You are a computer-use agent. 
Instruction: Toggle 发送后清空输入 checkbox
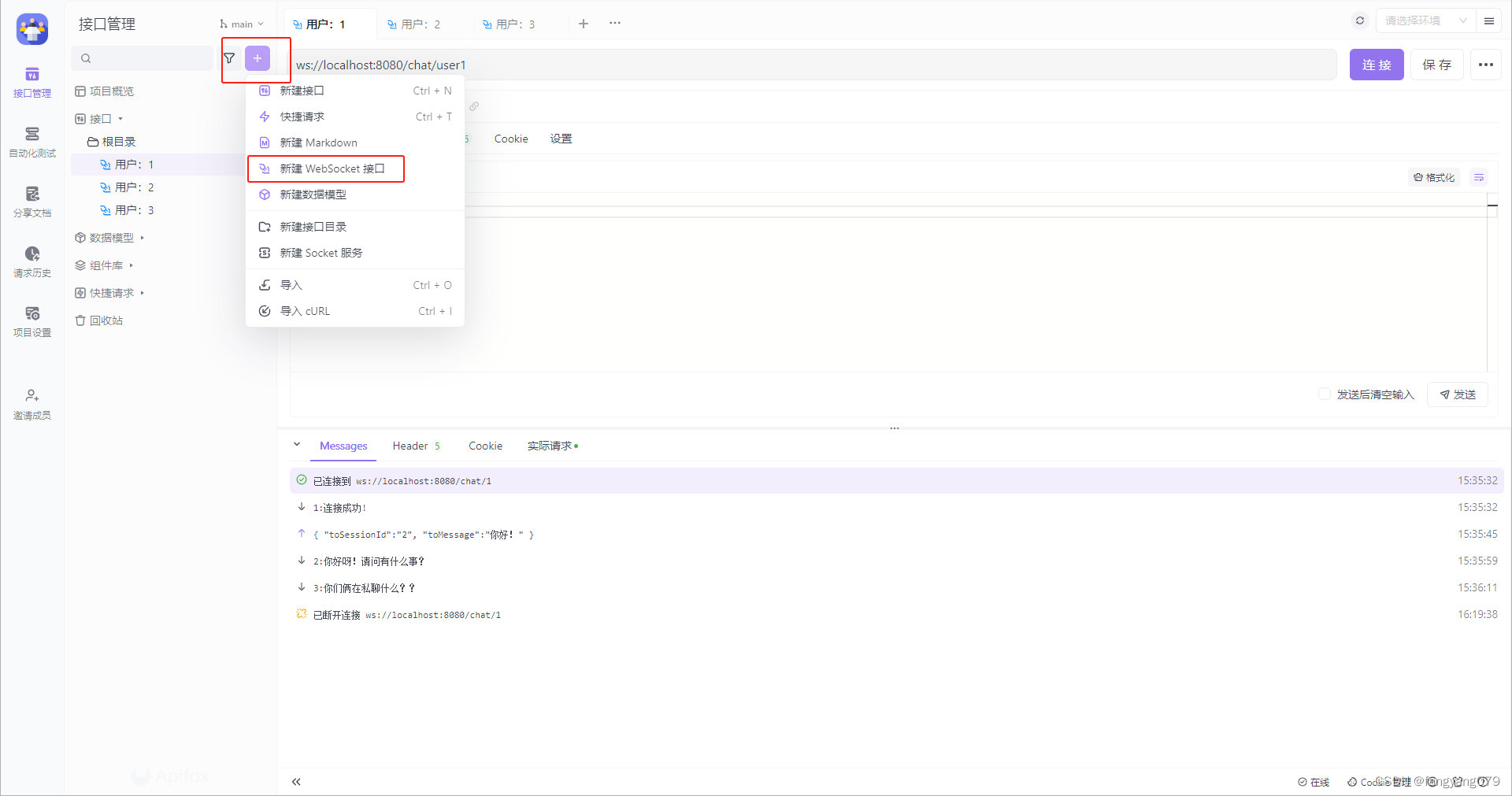pos(1324,394)
